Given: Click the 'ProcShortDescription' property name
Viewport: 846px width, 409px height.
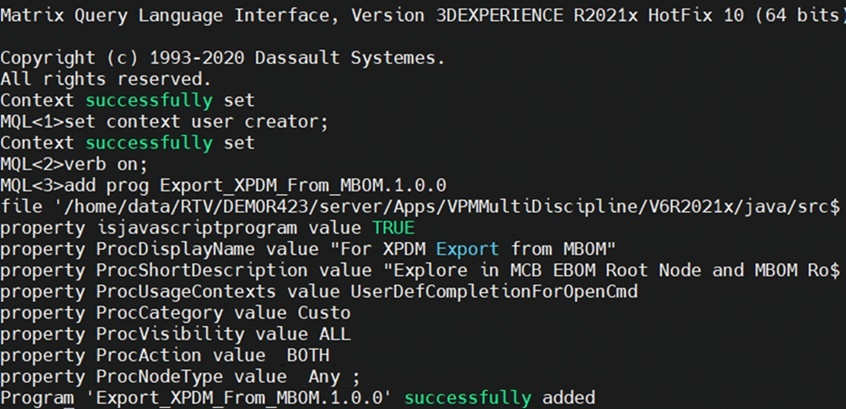Looking at the screenshot, I should pyautogui.click(x=201, y=270).
